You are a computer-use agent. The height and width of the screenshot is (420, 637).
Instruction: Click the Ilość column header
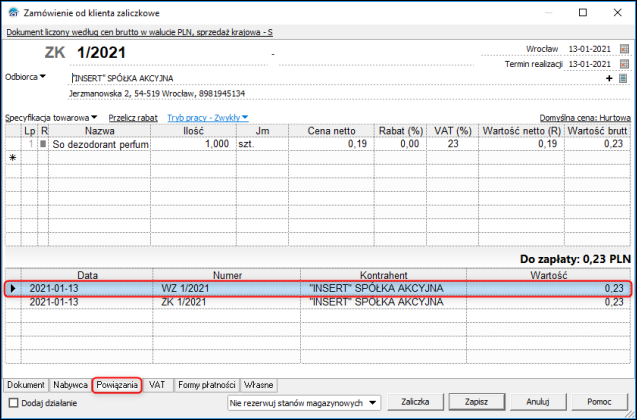193,131
